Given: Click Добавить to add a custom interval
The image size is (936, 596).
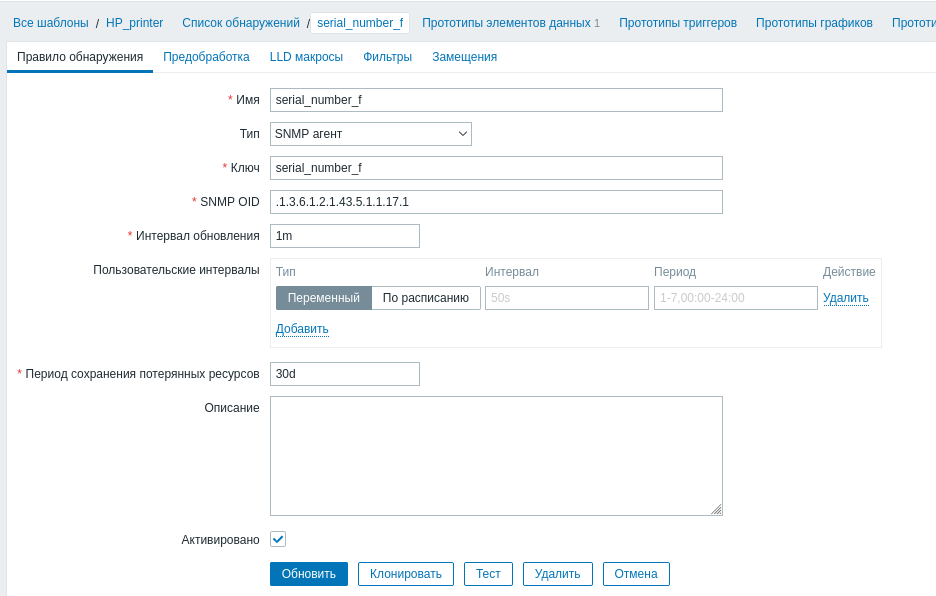Looking at the screenshot, I should coord(302,328).
